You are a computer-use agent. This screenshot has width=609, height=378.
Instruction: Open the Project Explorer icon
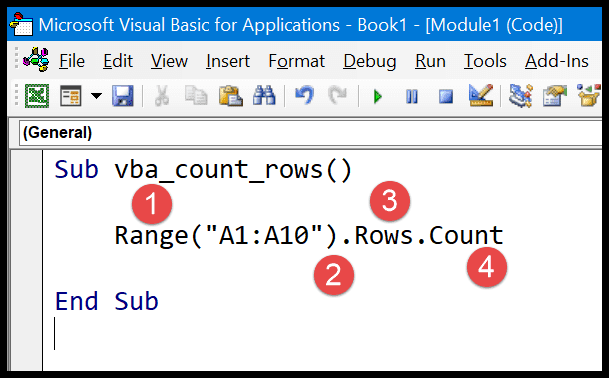[x=520, y=96]
